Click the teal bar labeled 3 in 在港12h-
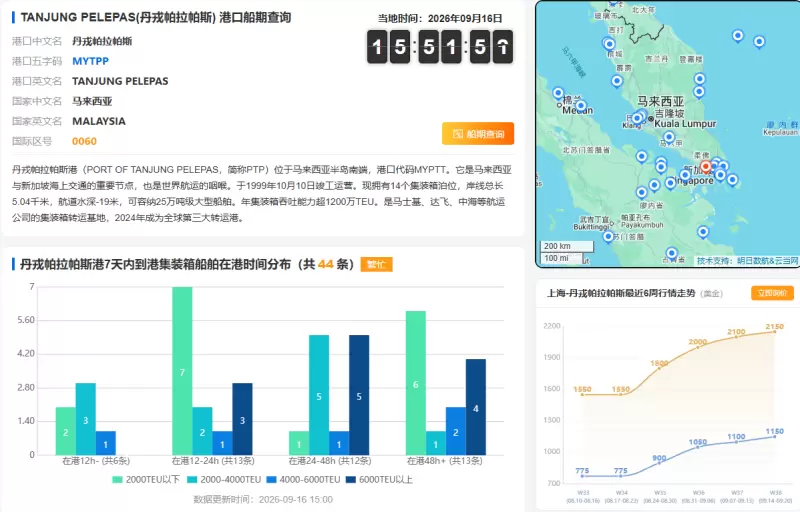Viewport: 800px width, 512px height. (x=86, y=419)
